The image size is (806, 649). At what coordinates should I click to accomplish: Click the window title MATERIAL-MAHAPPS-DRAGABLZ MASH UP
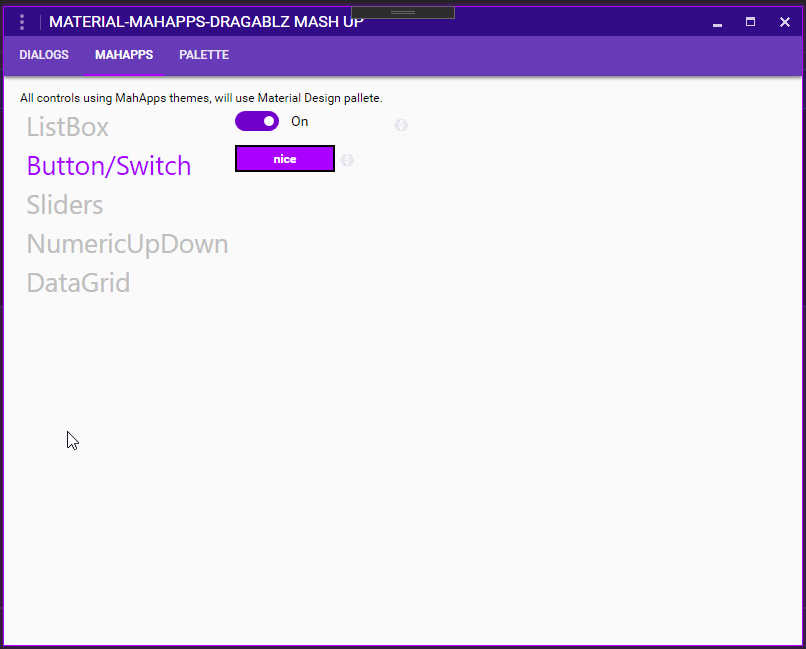pos(206,22)
